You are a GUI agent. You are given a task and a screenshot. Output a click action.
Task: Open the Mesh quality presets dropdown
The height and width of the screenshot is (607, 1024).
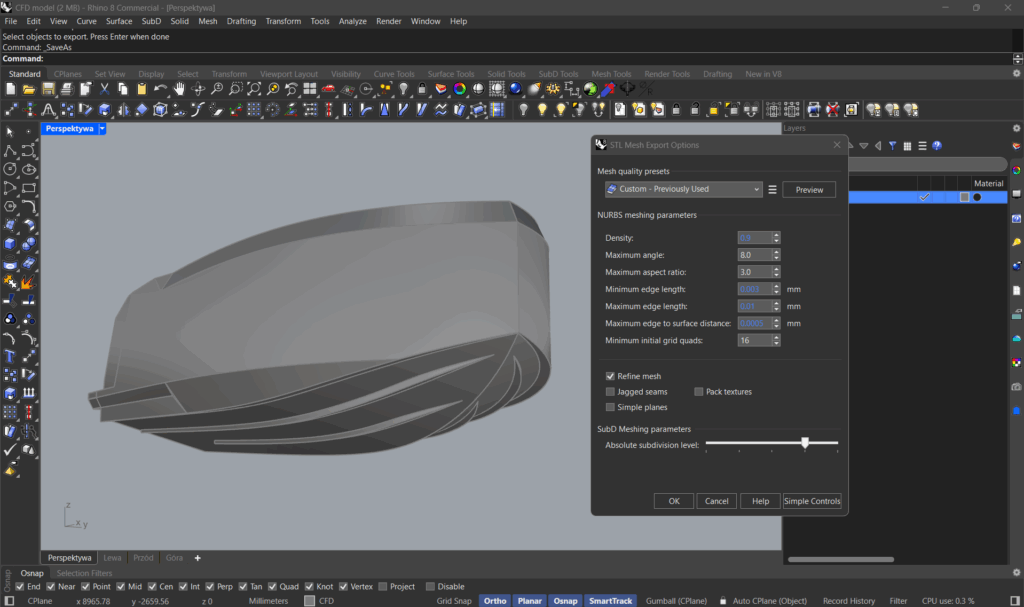tap(683, 189)
